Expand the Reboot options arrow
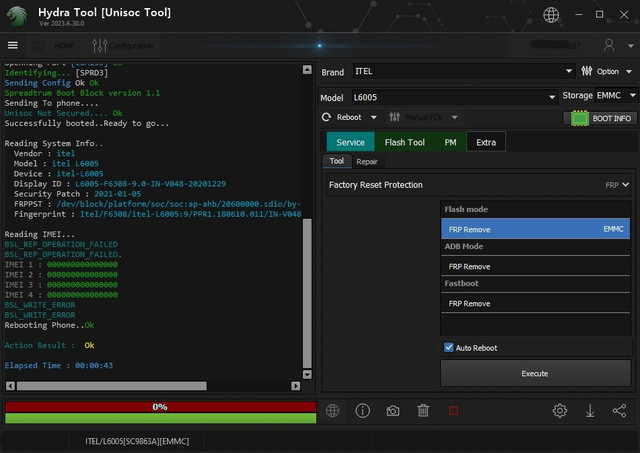 (373, 118)
